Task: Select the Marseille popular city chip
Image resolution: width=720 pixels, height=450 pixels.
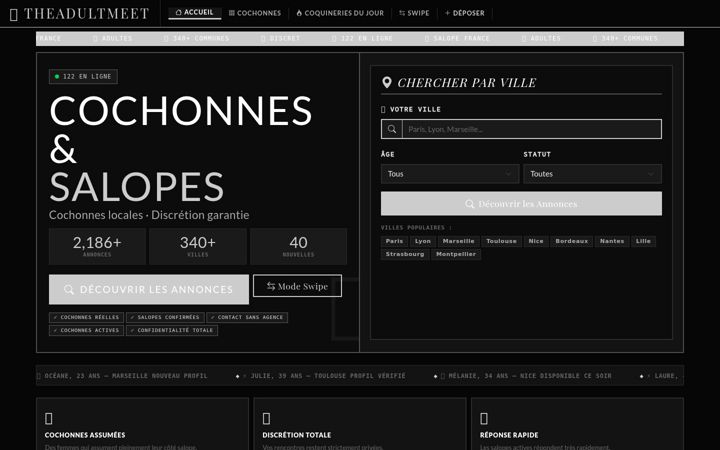Action: coord(458,241)
